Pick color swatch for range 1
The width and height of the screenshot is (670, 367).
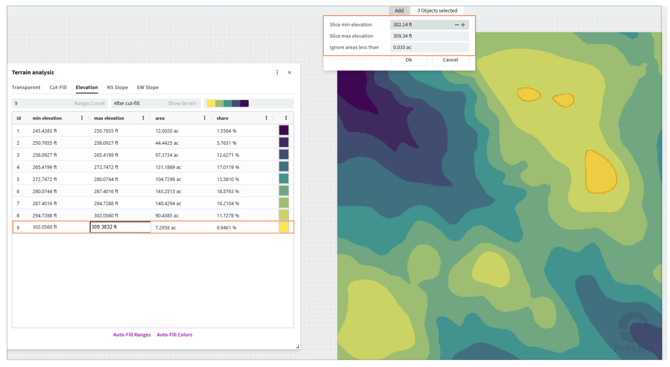point(284,130)
